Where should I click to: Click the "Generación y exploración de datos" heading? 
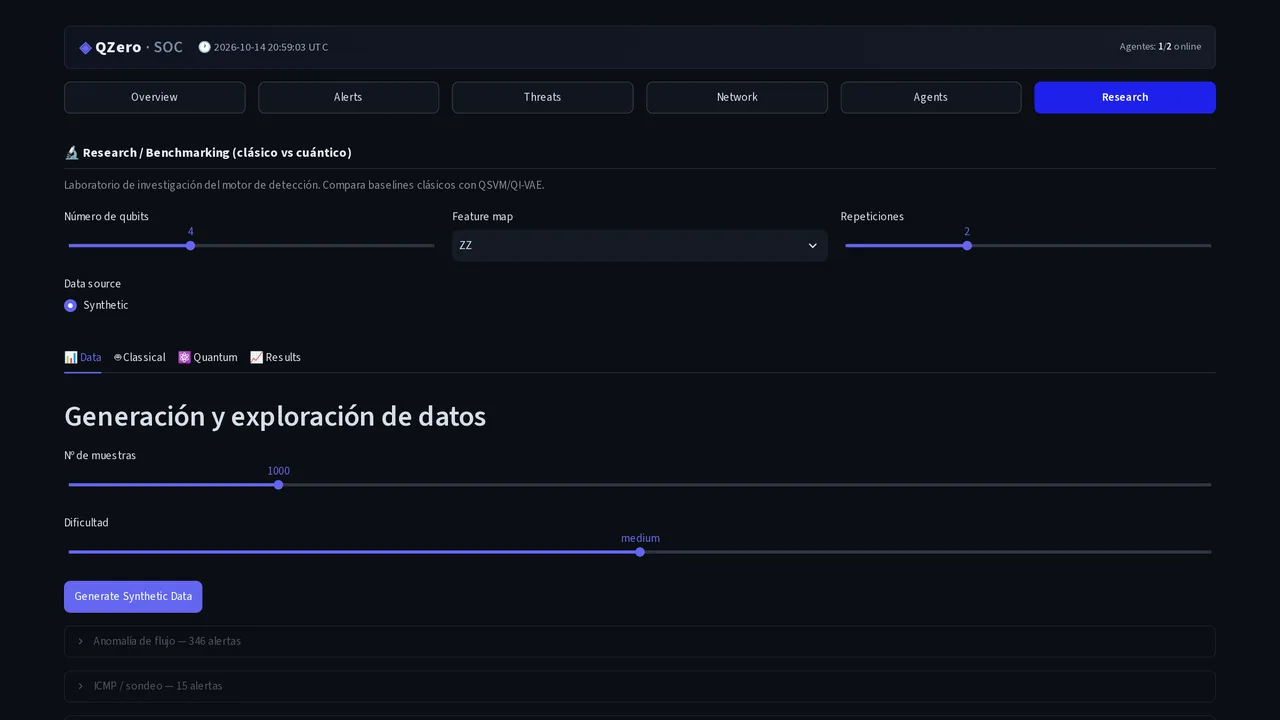(x=275, y=417)
